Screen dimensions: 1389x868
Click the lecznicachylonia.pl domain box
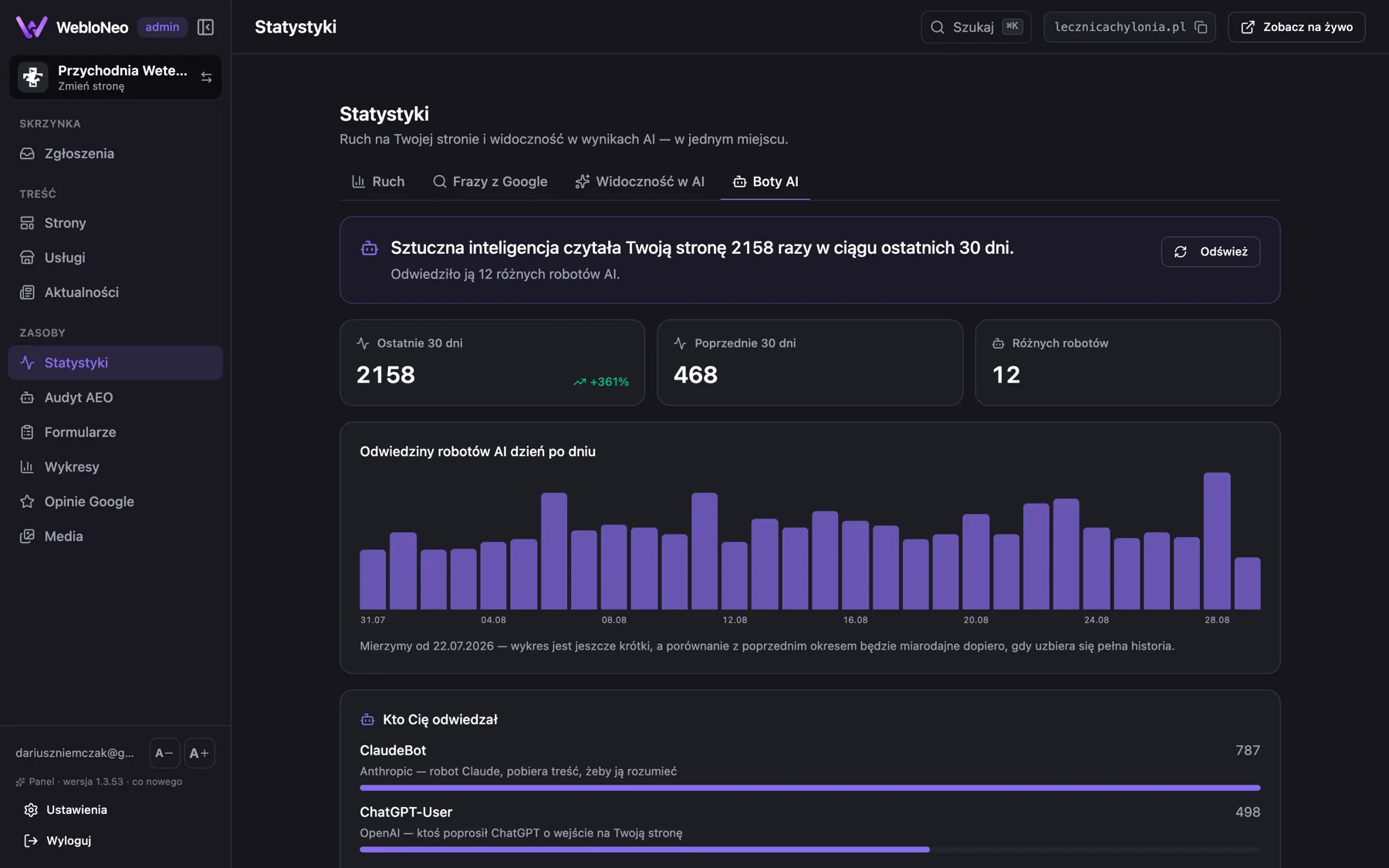point(1130,27)
